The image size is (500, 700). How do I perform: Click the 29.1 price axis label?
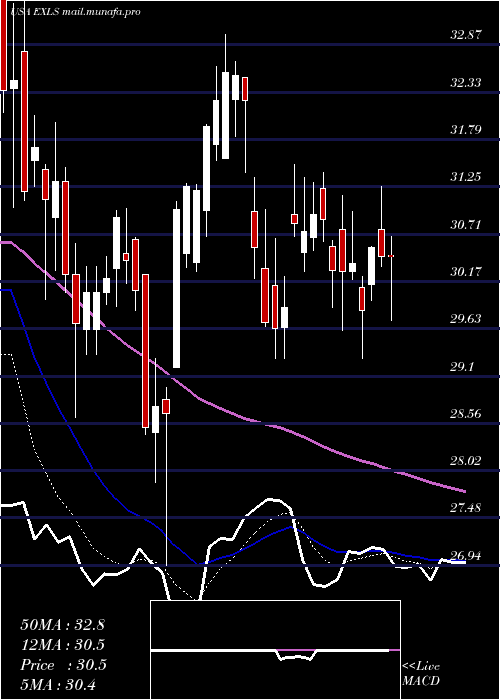(462, 367)
